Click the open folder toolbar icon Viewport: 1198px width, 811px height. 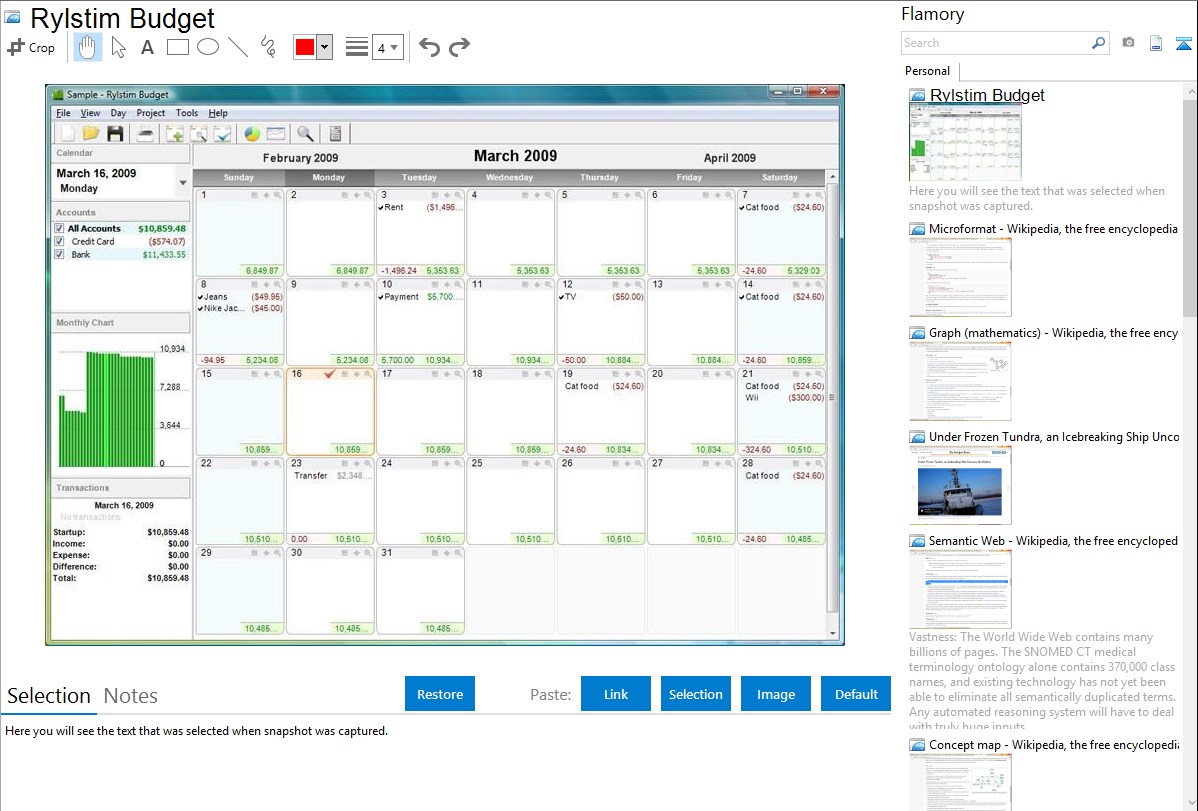91,134
